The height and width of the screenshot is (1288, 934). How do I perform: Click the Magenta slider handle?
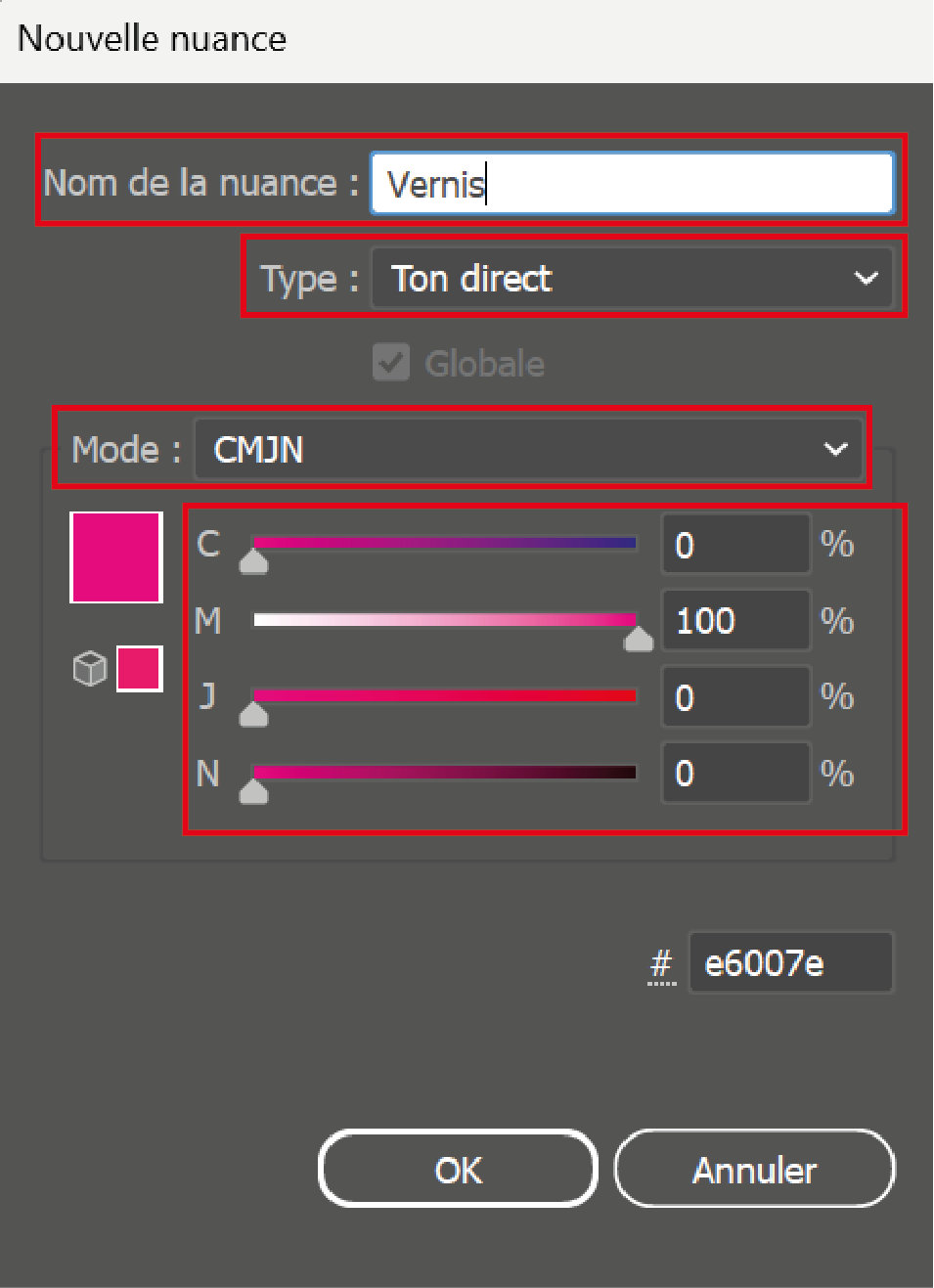pos(639,639)
